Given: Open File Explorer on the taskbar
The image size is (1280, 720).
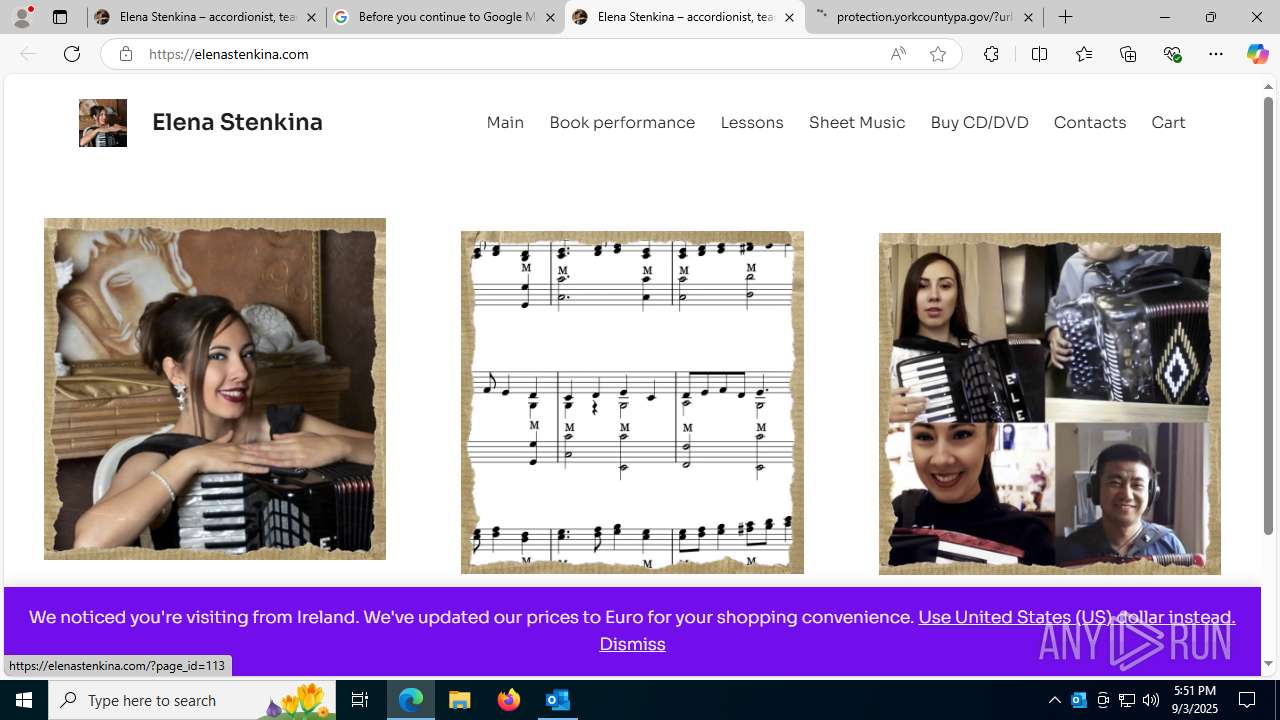Looking at the screenshot, I should [x=460, y=700].
